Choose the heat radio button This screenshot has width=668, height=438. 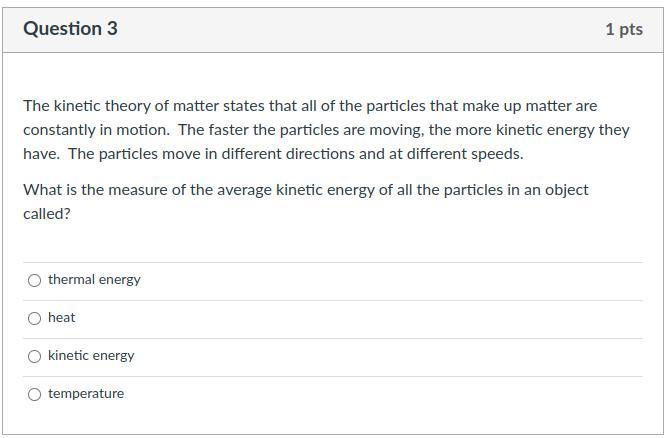[x=35, y=318]
